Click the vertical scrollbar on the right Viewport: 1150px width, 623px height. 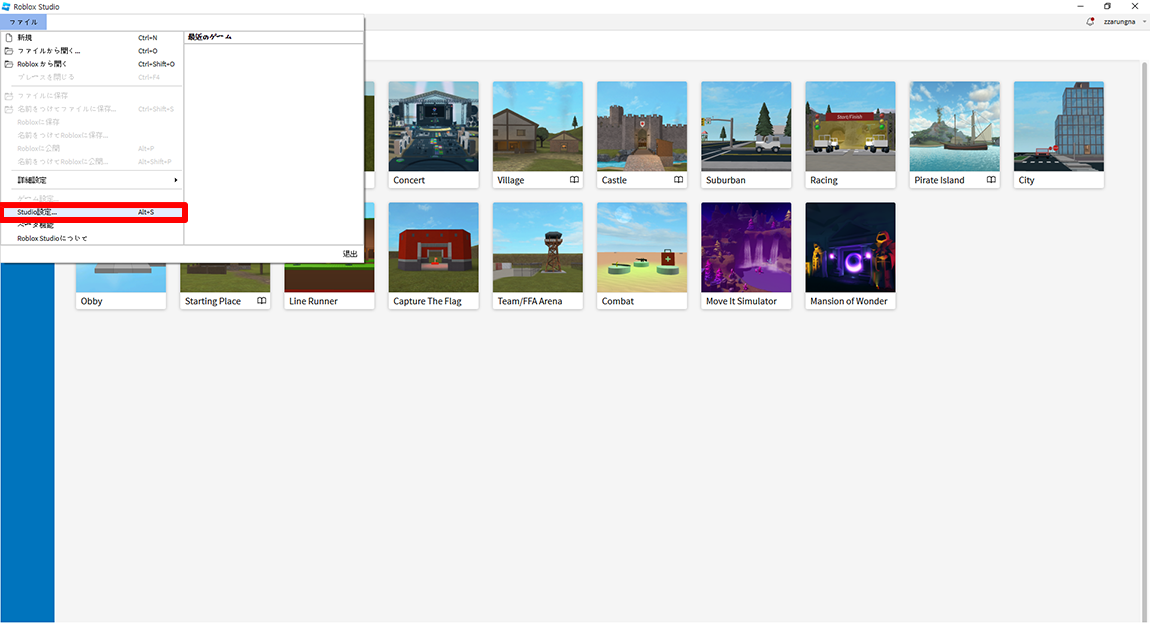coord(1146,341)
